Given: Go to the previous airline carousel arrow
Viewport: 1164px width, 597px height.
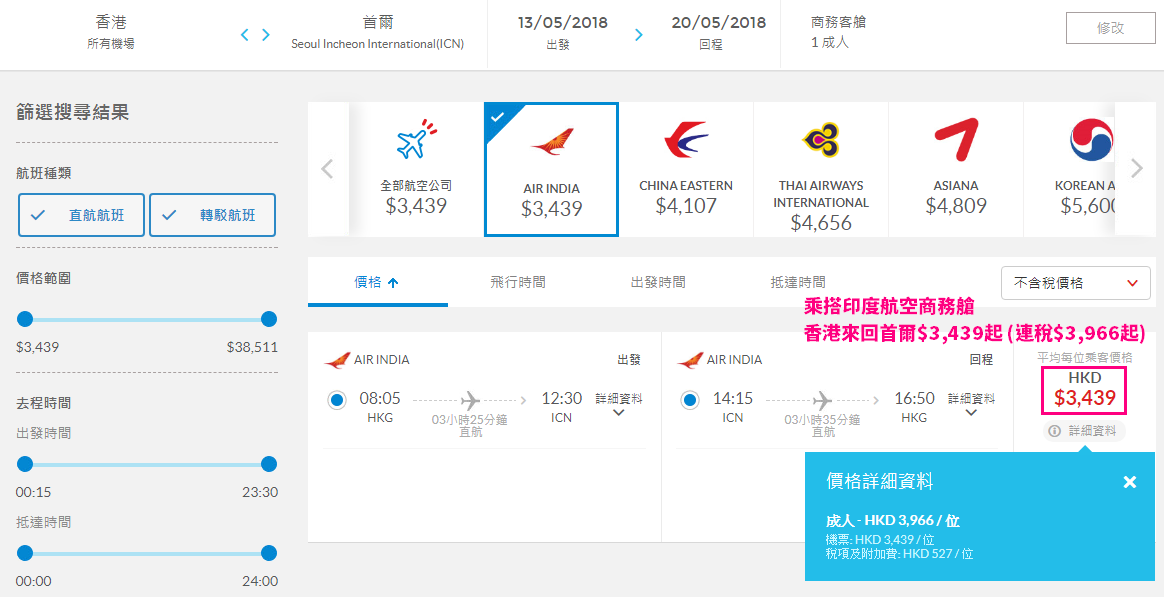Looking at the screenshot, I should (x=327, y=169).
